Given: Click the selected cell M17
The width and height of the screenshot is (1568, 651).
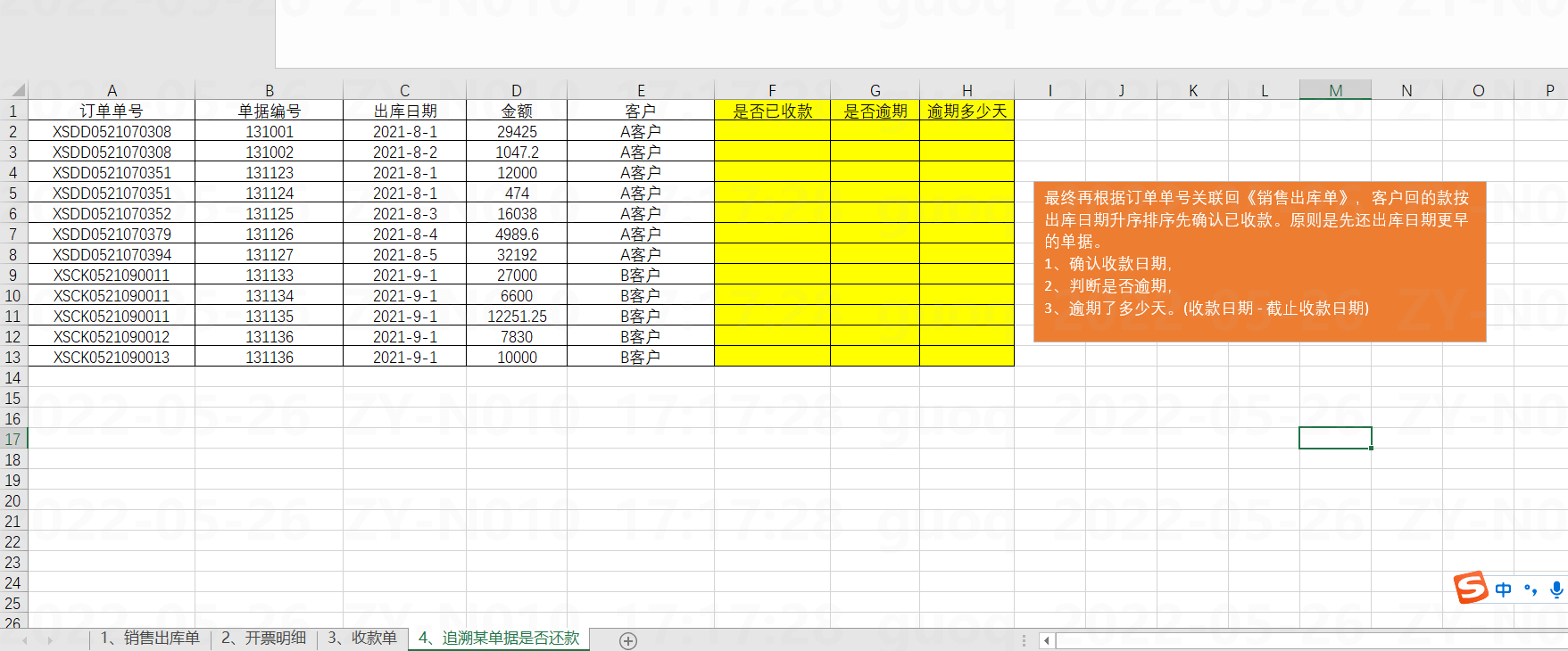Looking at the screenshot, I should (x=1335, y=438).
